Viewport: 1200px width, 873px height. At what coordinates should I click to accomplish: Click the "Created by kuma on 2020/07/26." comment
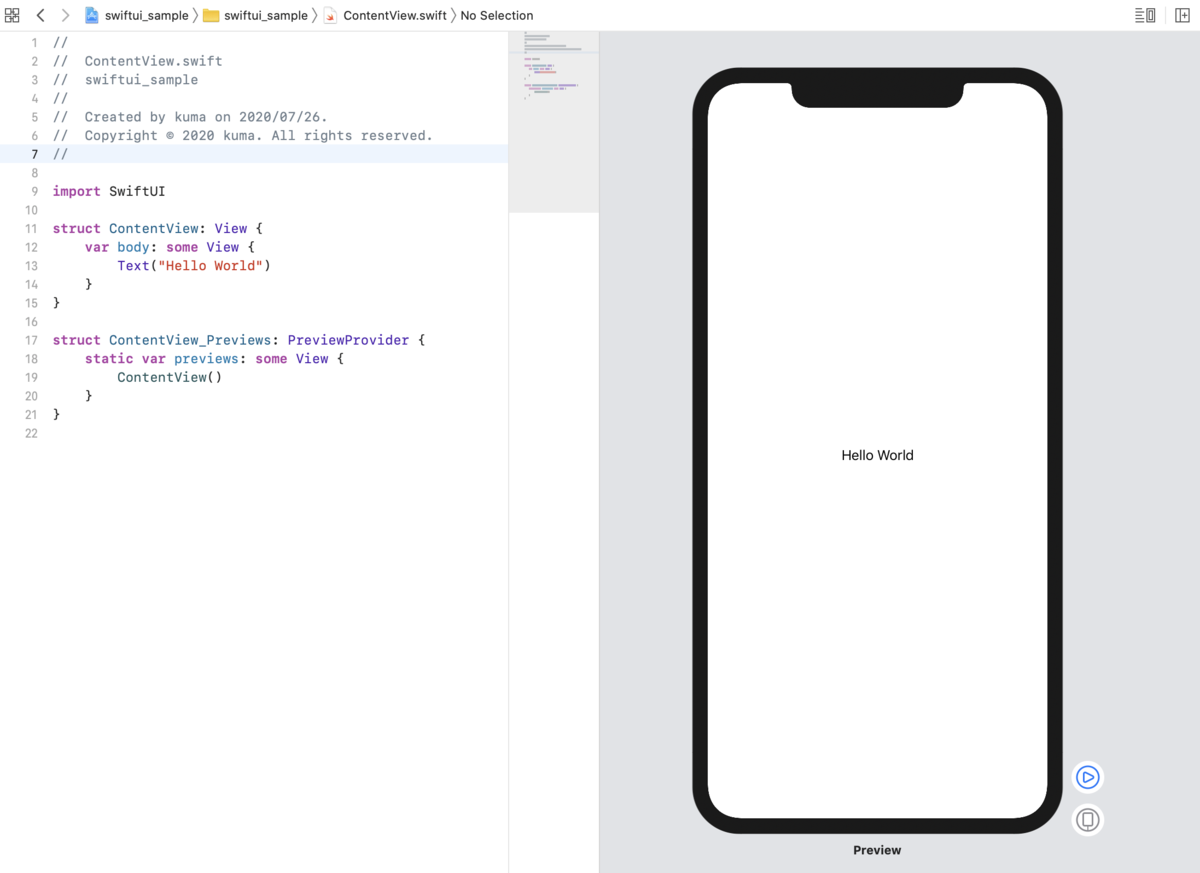(190, 117)
